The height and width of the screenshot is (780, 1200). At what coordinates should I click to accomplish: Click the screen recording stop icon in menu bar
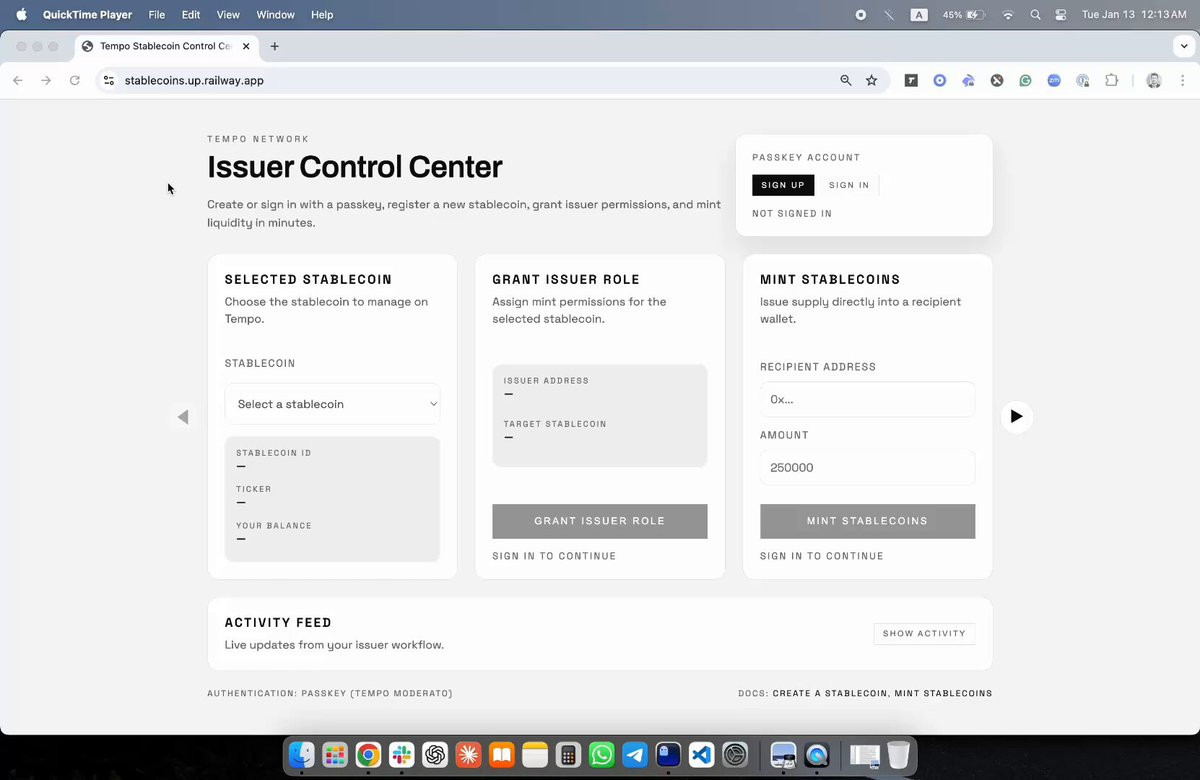pos(861,15)
